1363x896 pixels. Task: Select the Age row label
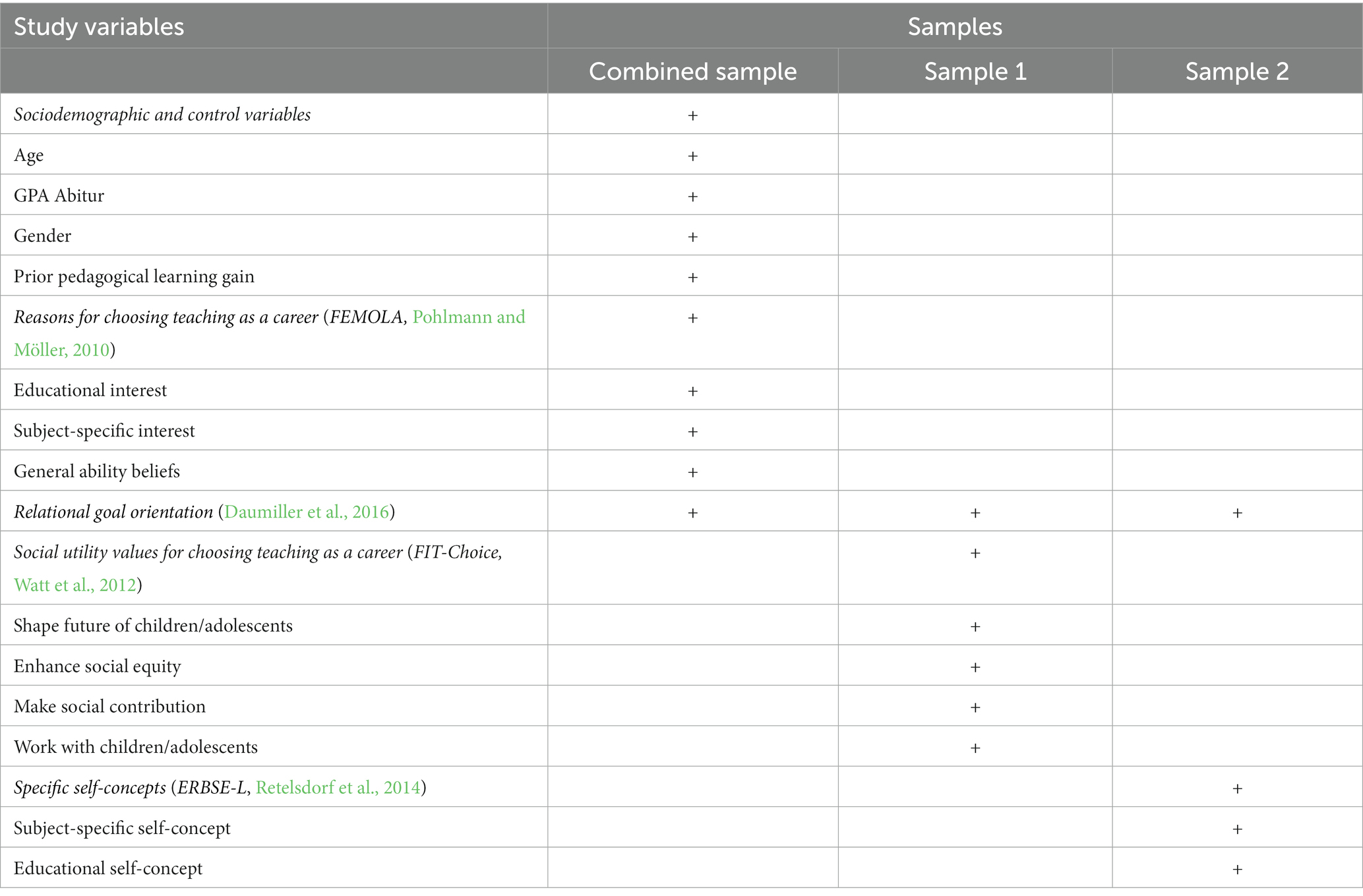click(29, 156)
